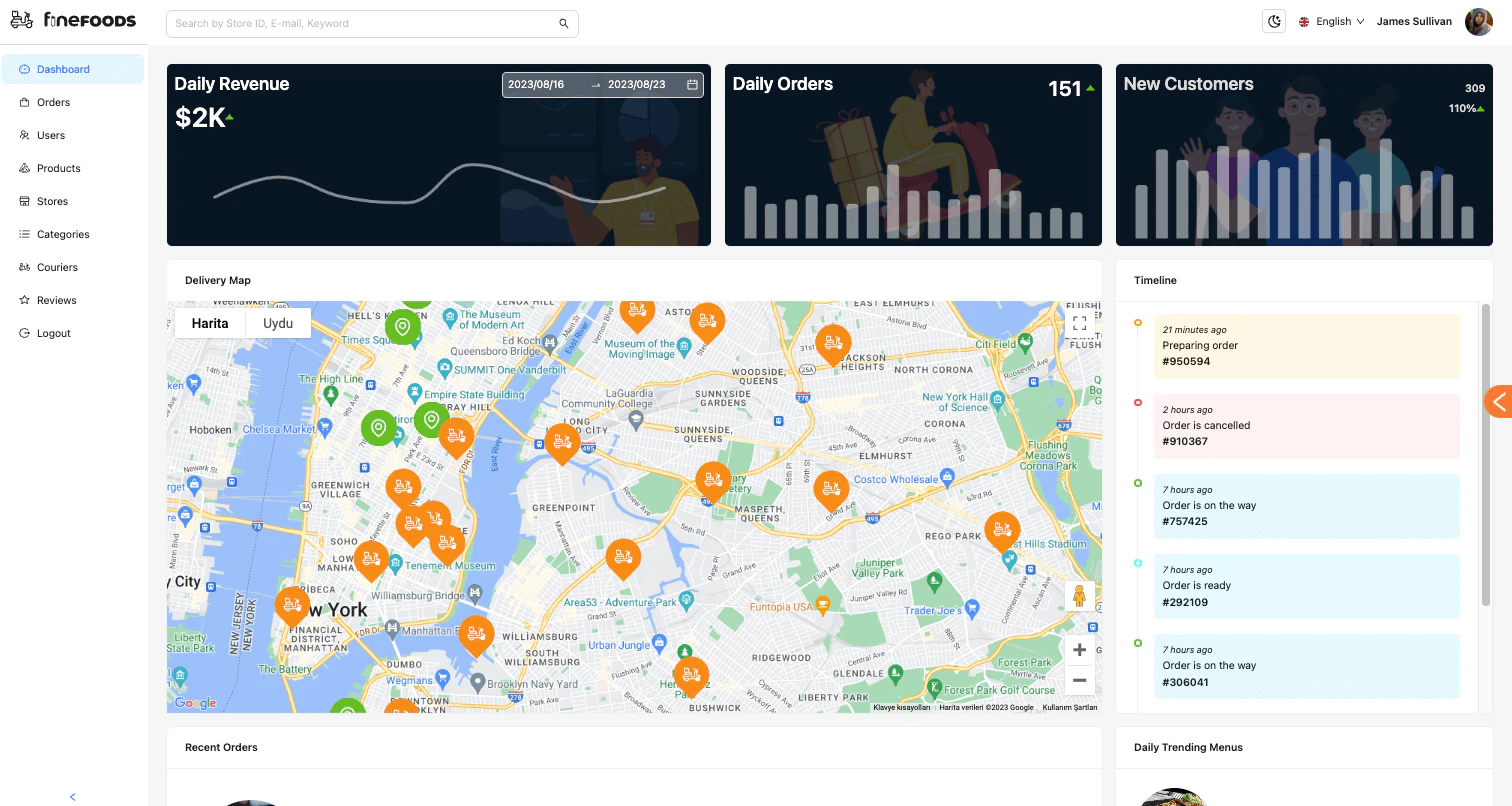Open the date range calendar icon
Image resolution: width=1512 pixels, height=806 pixels.
click(x=692, y=85)
